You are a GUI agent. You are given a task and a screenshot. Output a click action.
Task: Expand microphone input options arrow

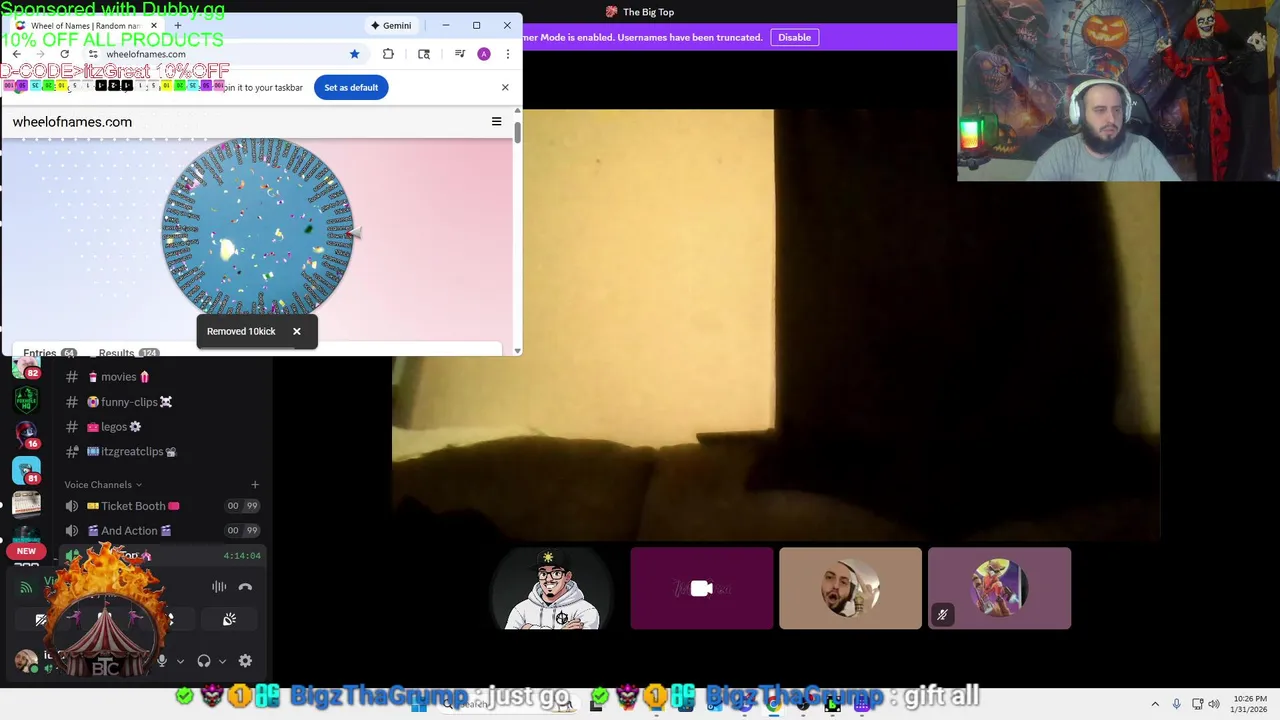point(180,661)
